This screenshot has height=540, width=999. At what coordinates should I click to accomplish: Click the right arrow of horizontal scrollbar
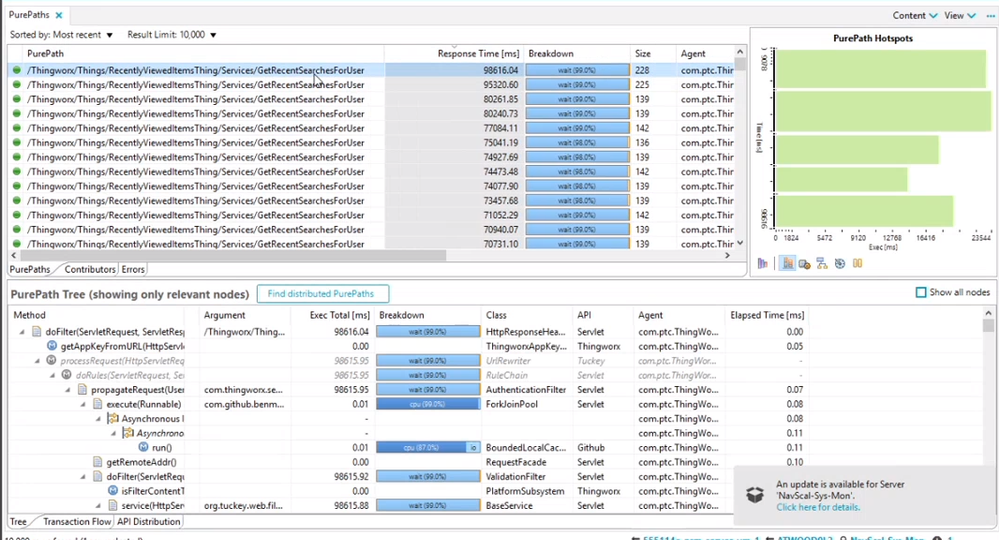point(727,255)
